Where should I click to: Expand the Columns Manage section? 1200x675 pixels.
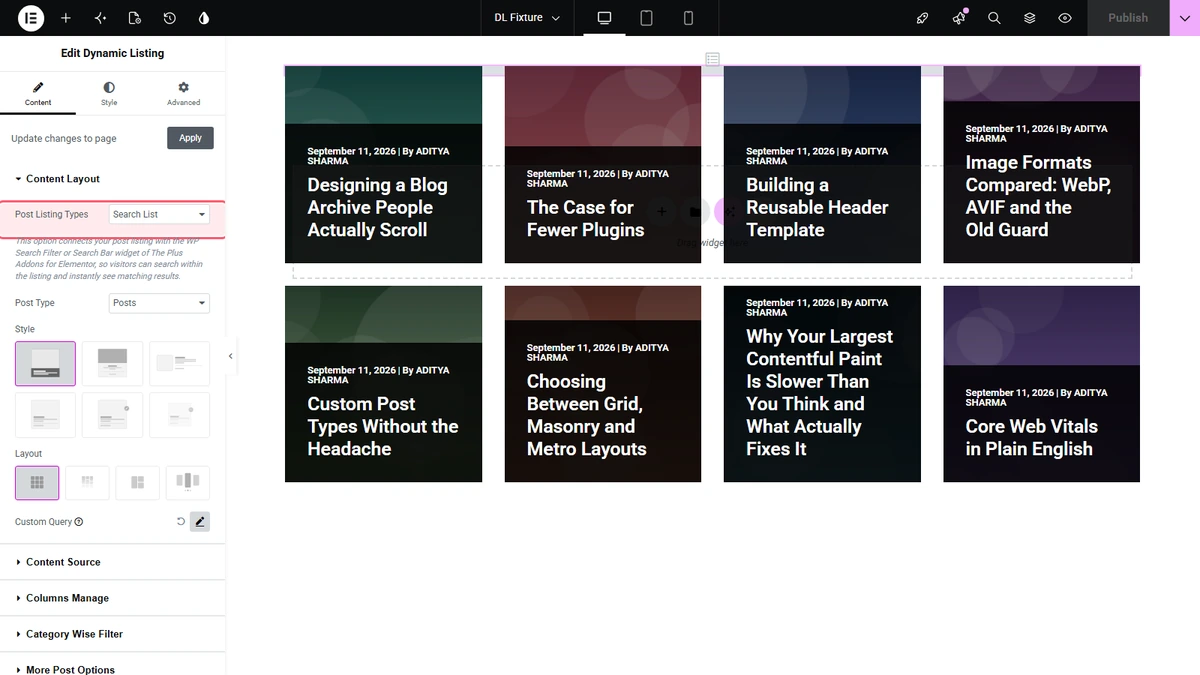113,598
